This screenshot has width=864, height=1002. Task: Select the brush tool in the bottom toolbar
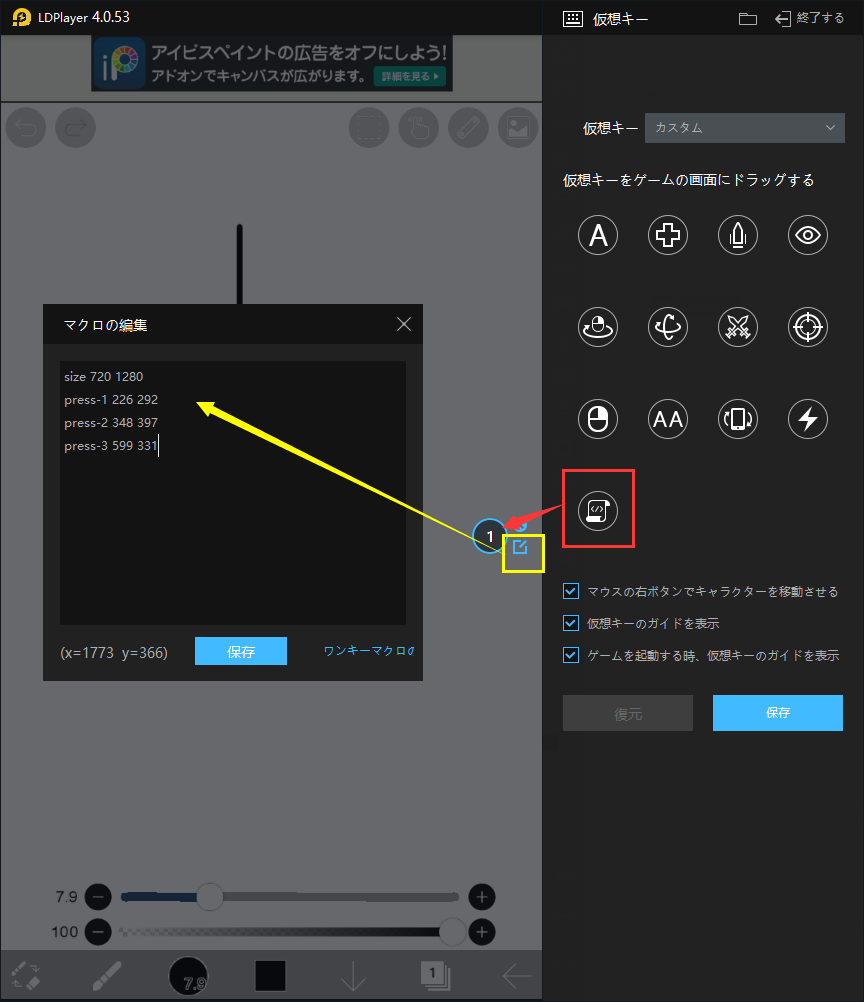coord(107,975)
